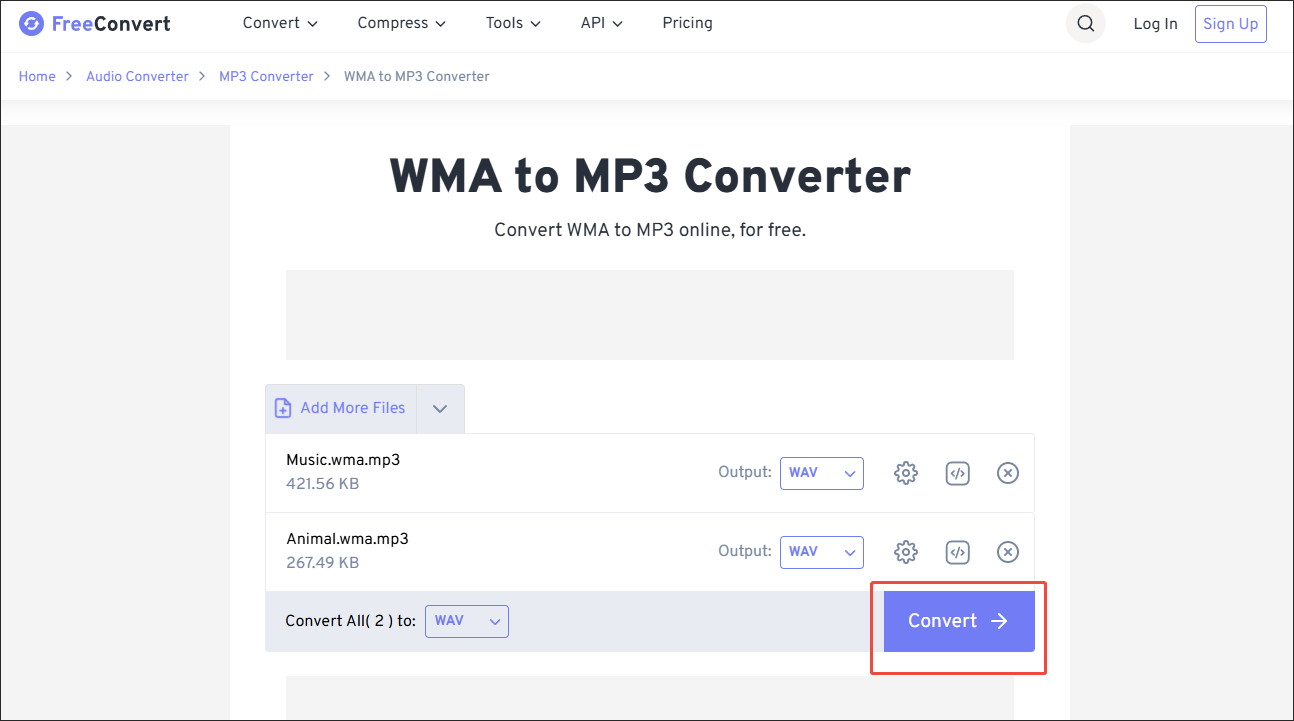Open the Convert menu

click(279, 23)
